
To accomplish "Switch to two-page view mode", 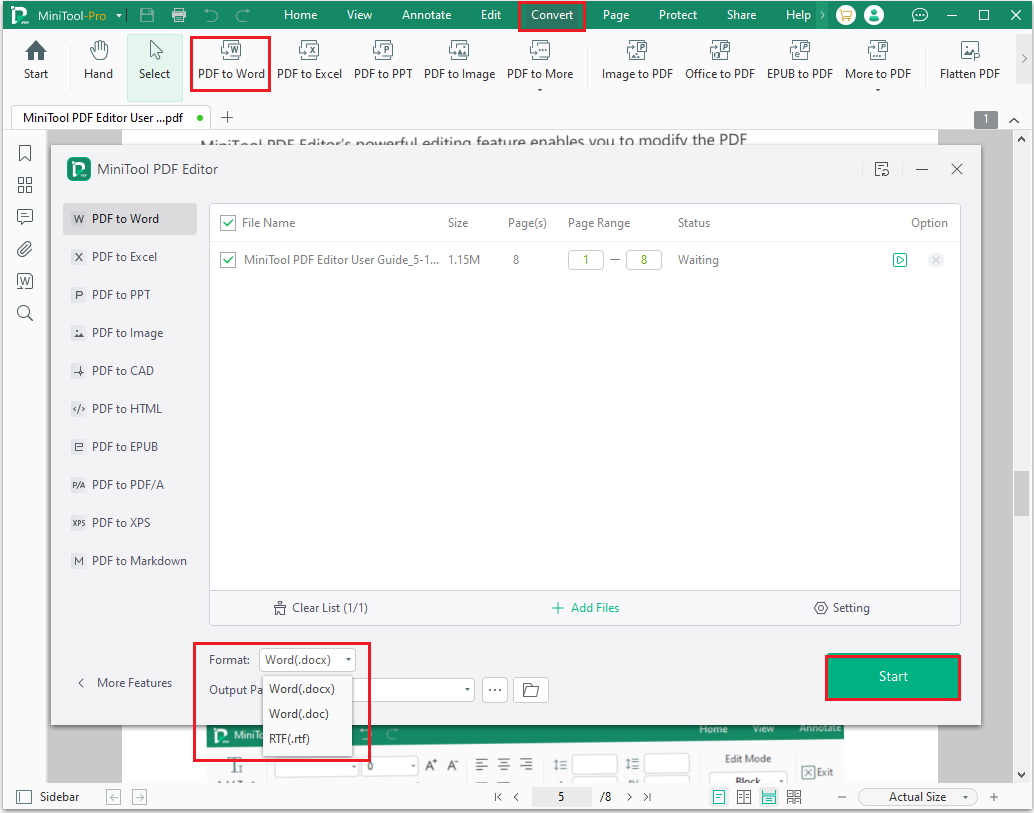I will point(744,797).
